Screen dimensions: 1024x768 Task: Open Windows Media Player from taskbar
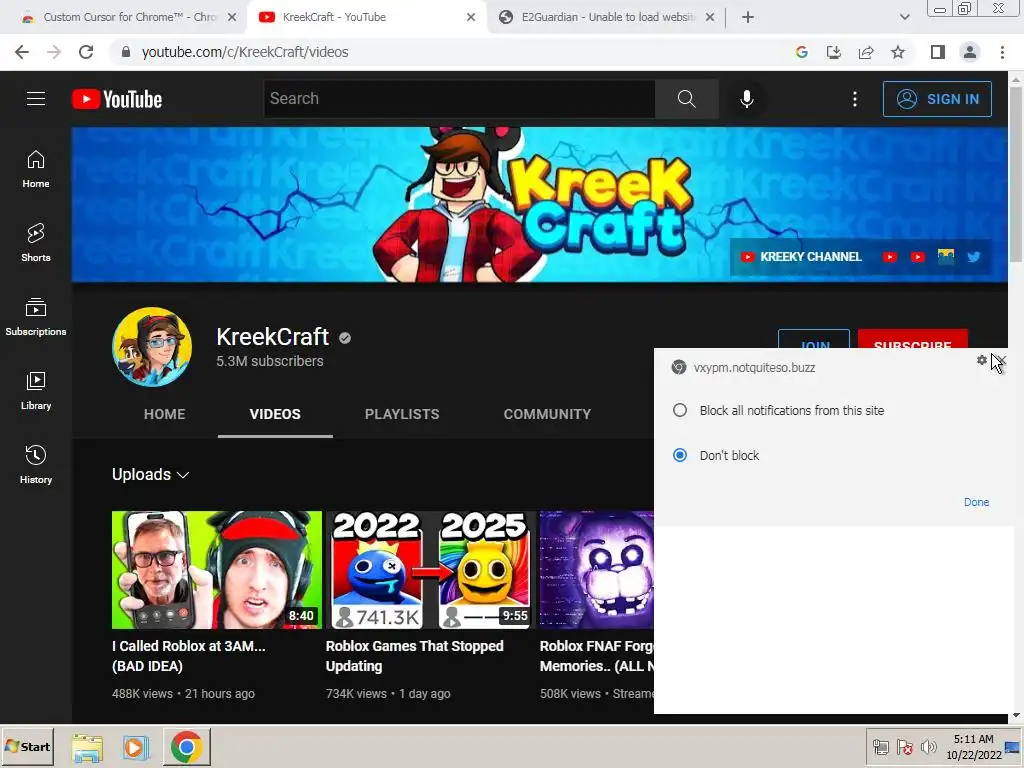tap(135, 747)
